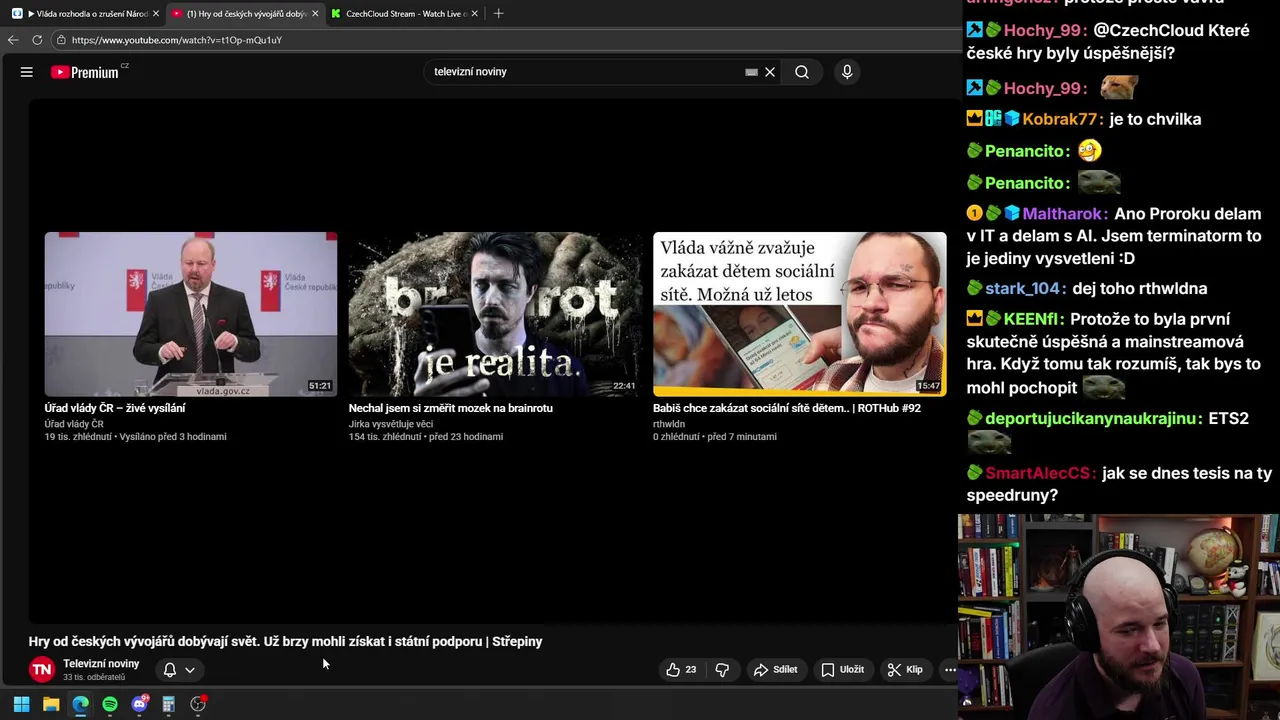The width and height of the screenshot is (1280, 720).
Task: Click chat username deportujucikanynaukrajinu
Action: click(x=1091, y=419)
